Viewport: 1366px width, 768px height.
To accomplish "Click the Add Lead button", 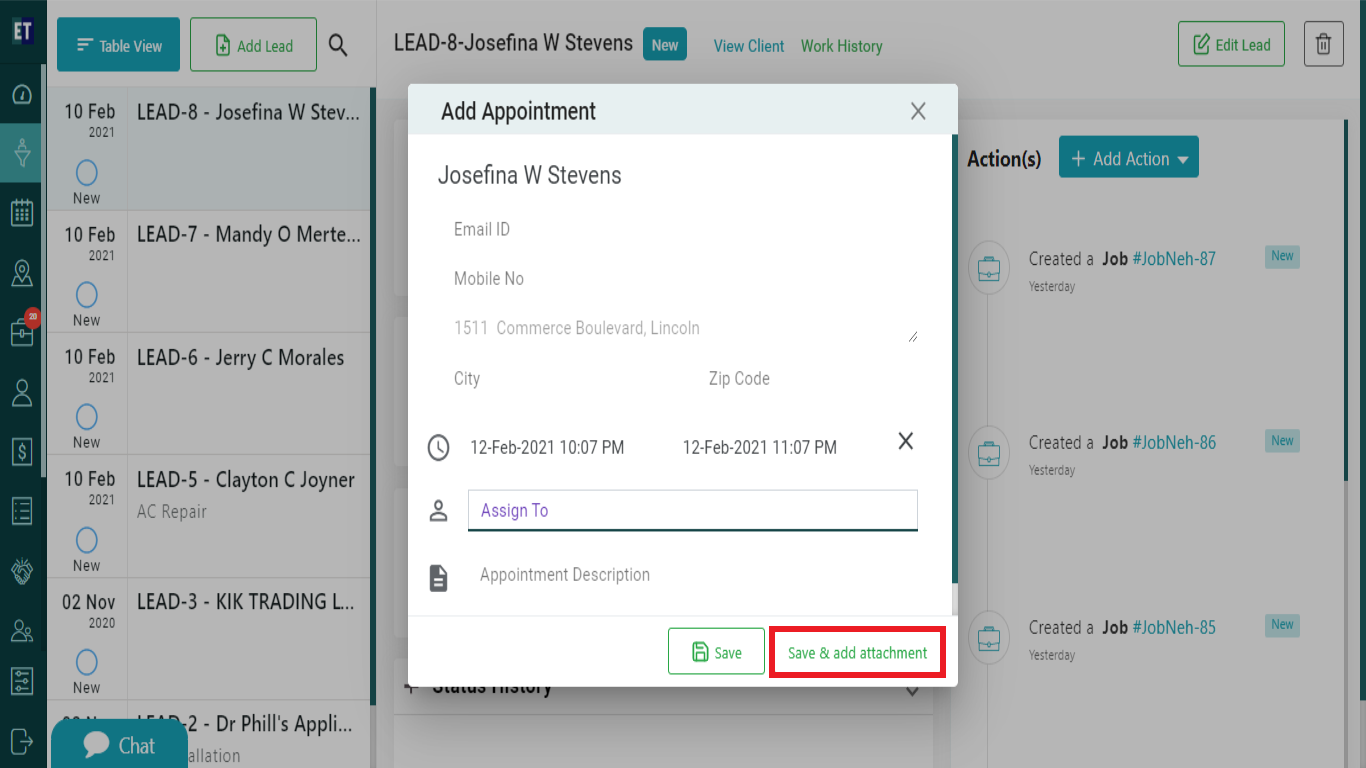I will coord(254,45).
